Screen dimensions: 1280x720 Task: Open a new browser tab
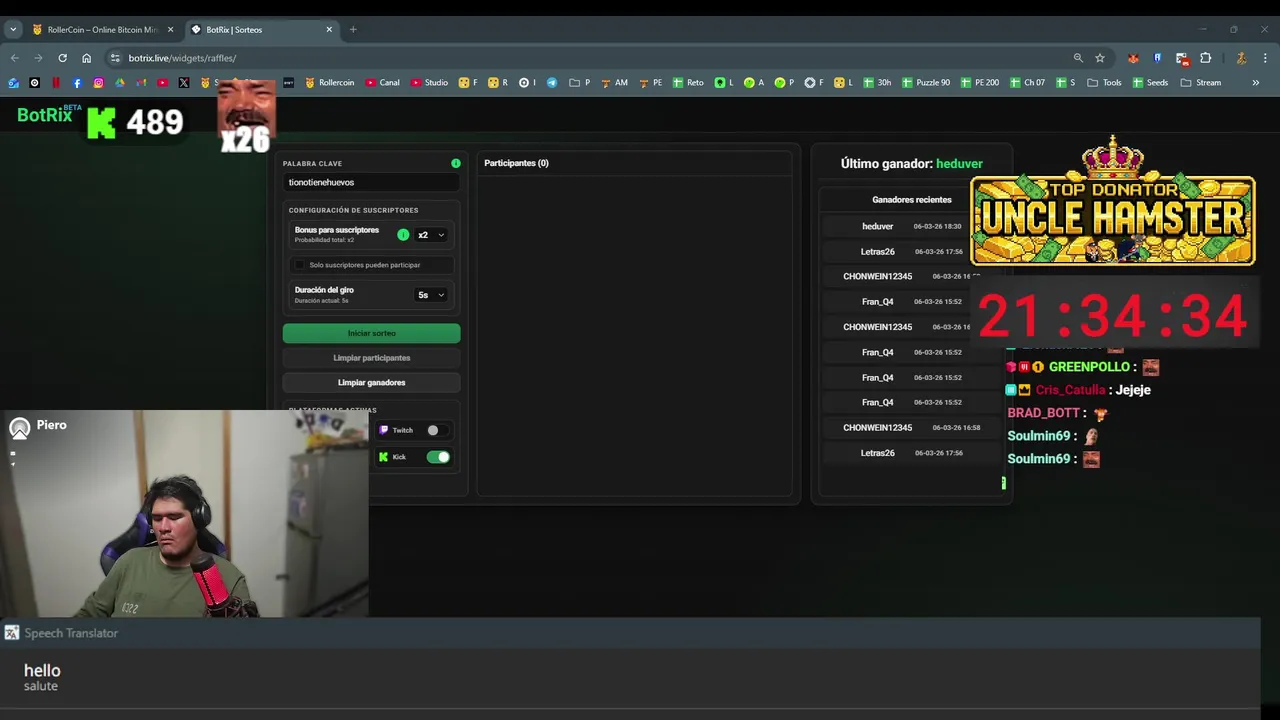click(x=353, y=29)
